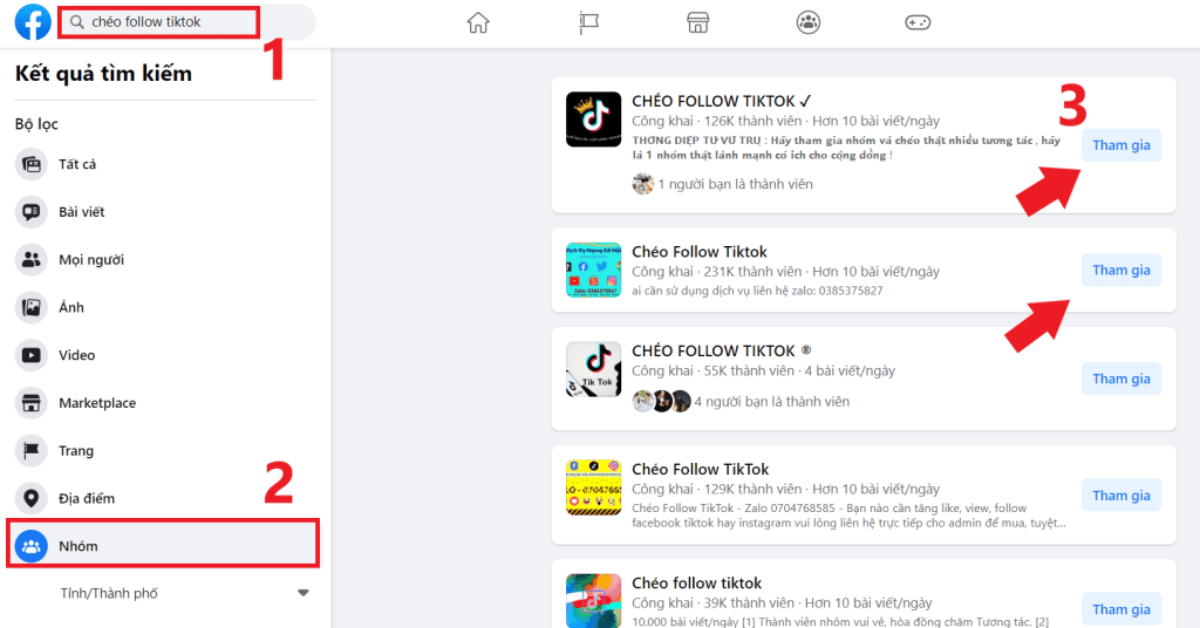Click description "ai cần sử dụng dịch vụ liên hệ zalo"

[757, 291]
